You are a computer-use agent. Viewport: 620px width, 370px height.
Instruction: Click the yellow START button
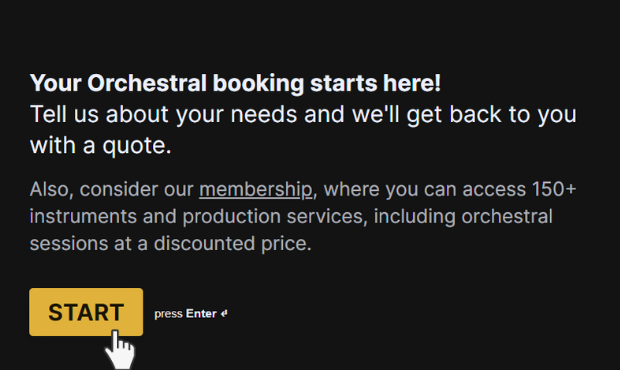[x=86, y=312]
